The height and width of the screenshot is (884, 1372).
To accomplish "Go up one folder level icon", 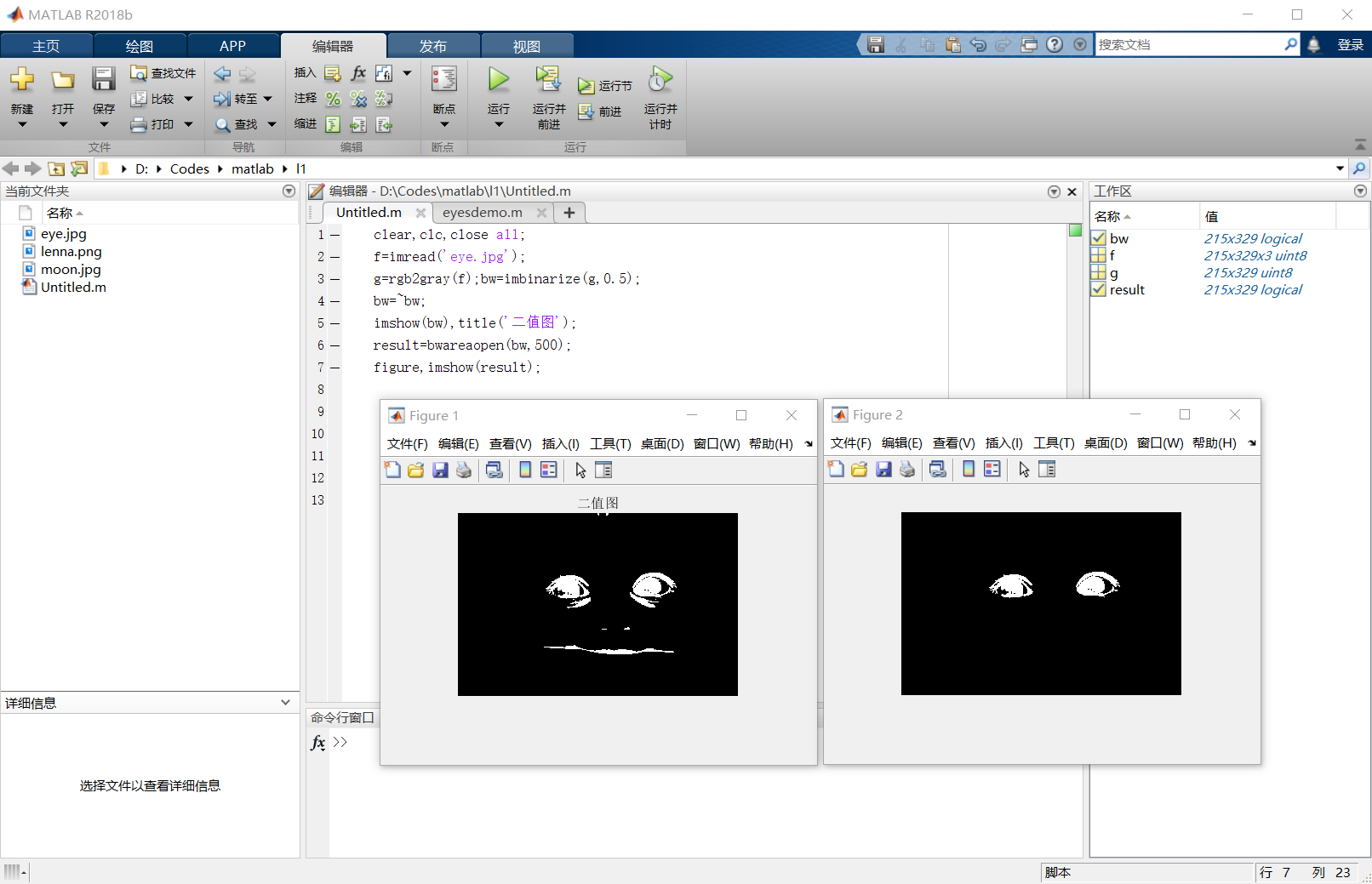I will pos(56,168).
